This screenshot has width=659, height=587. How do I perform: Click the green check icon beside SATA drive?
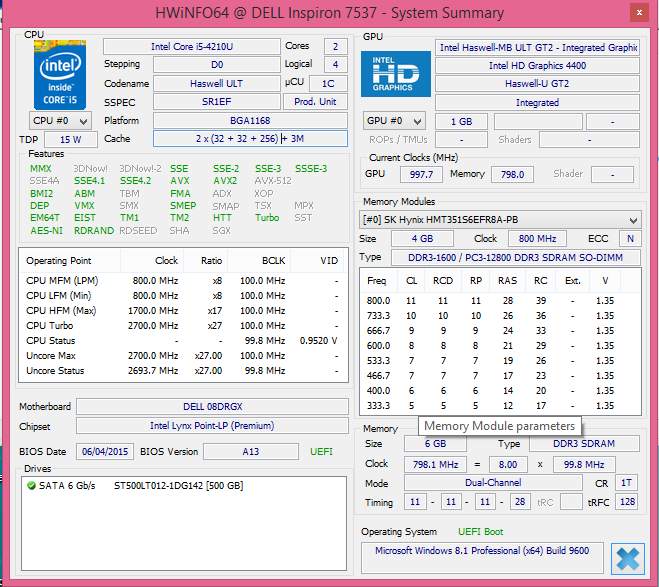32,486
